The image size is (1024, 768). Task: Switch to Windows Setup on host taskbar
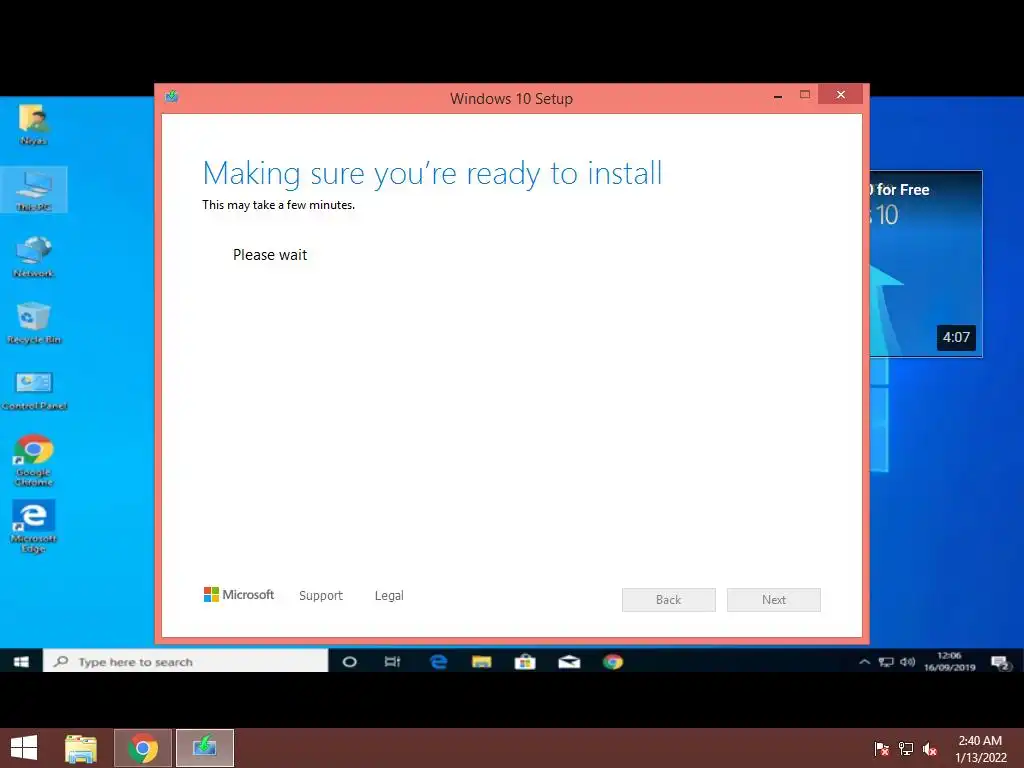204,748
